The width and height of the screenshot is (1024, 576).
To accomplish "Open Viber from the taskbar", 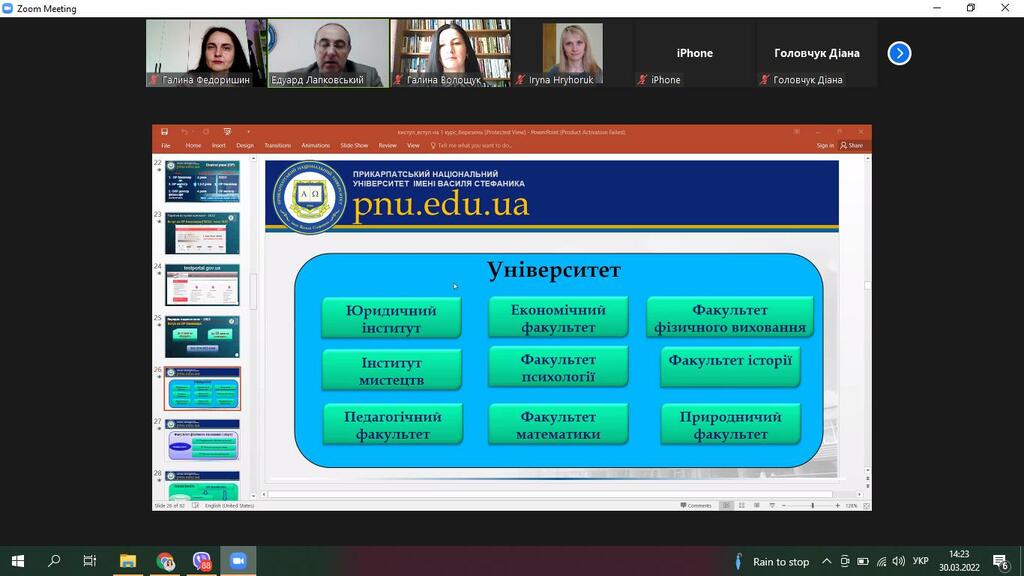I will [202, 561].
